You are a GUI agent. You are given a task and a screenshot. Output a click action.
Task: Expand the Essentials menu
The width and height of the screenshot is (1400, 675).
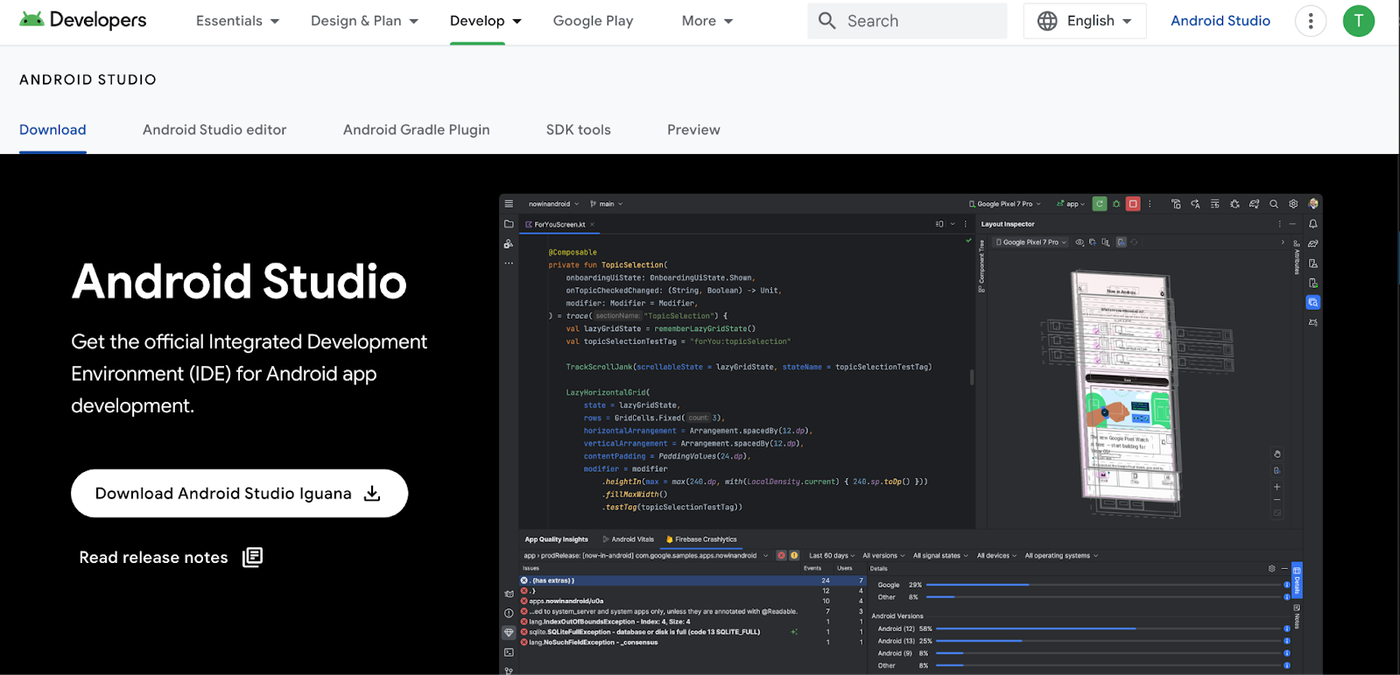[x=238, y=21]
